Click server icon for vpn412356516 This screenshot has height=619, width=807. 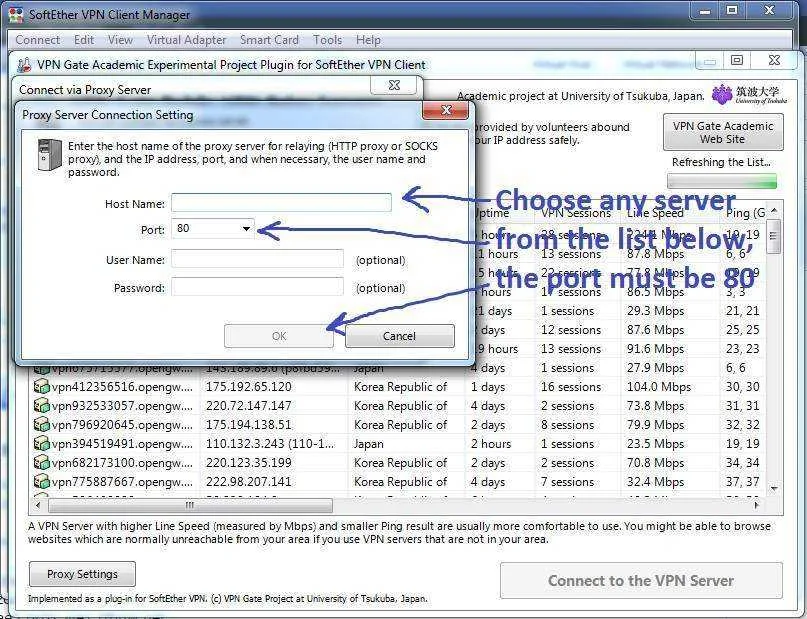(x=41, y=386)
